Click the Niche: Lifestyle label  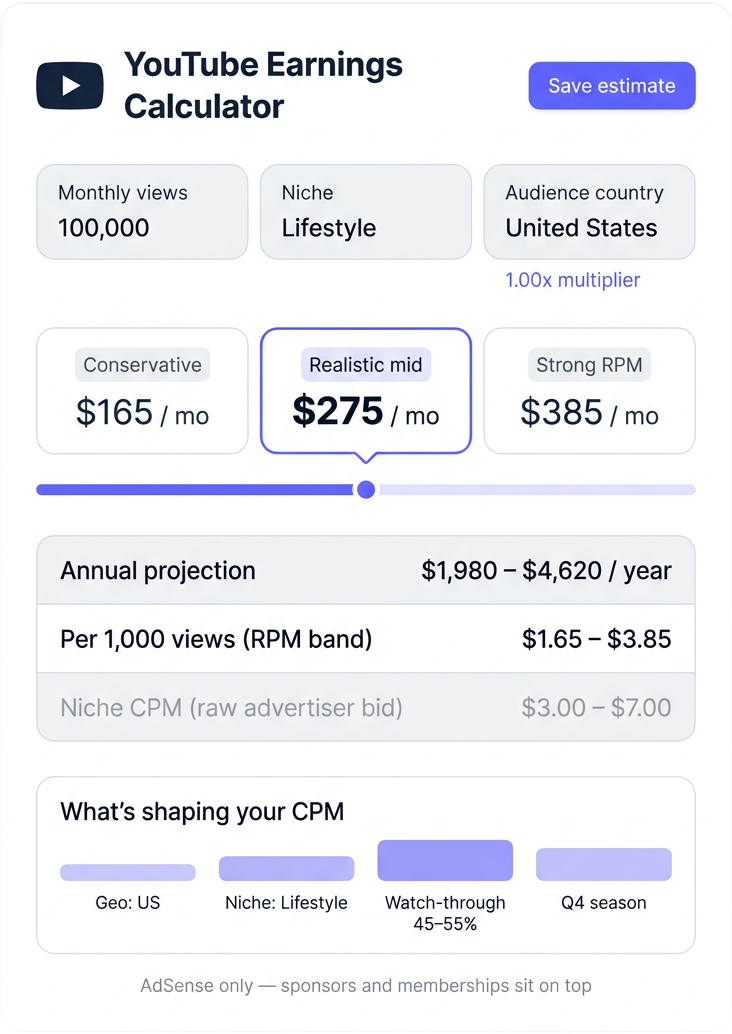coord(286,903)
